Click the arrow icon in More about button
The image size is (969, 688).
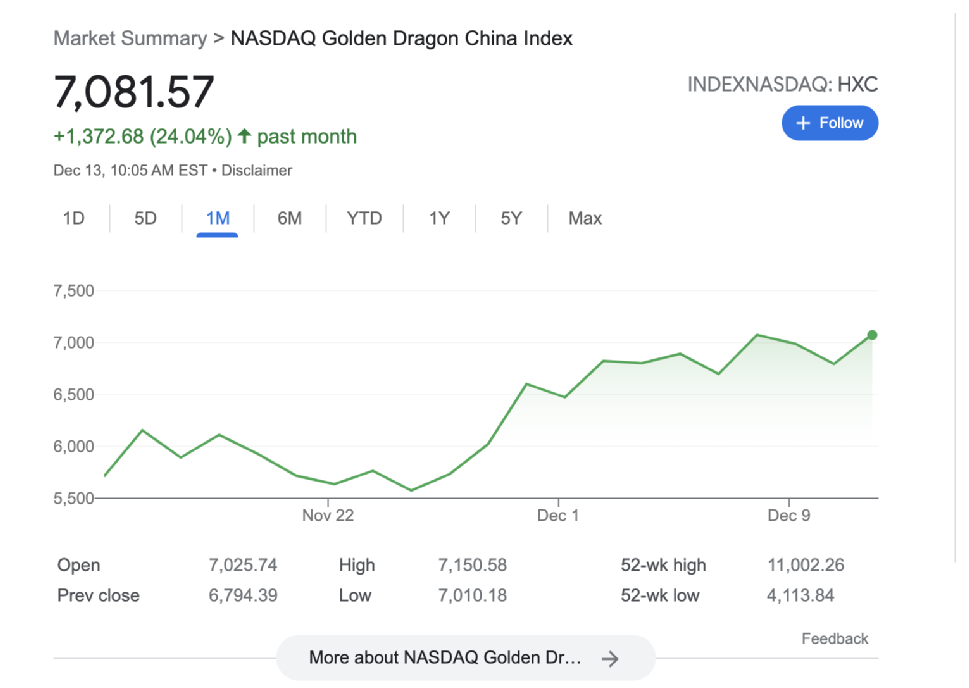(x=610, y=659)
